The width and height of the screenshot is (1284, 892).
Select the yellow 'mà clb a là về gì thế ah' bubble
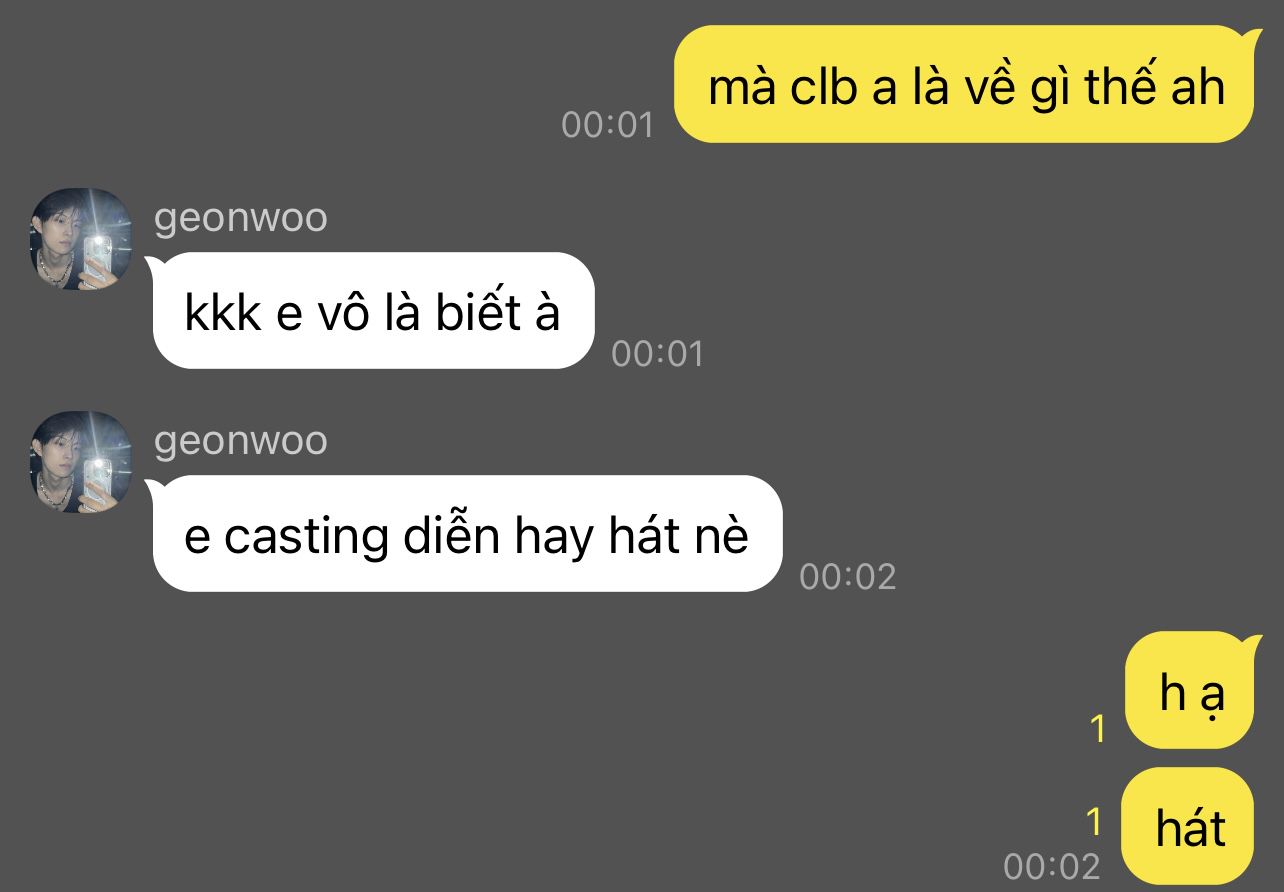965,84
